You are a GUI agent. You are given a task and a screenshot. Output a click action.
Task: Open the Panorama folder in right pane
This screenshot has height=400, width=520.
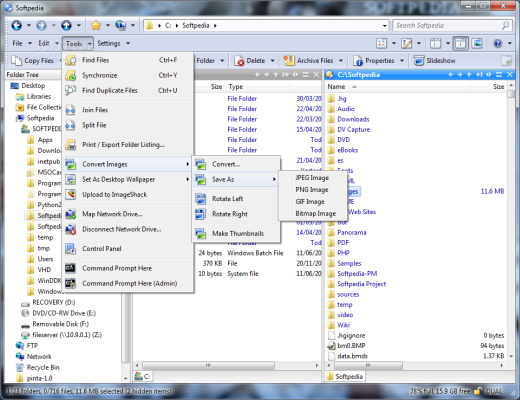click(x=352, y=232)
